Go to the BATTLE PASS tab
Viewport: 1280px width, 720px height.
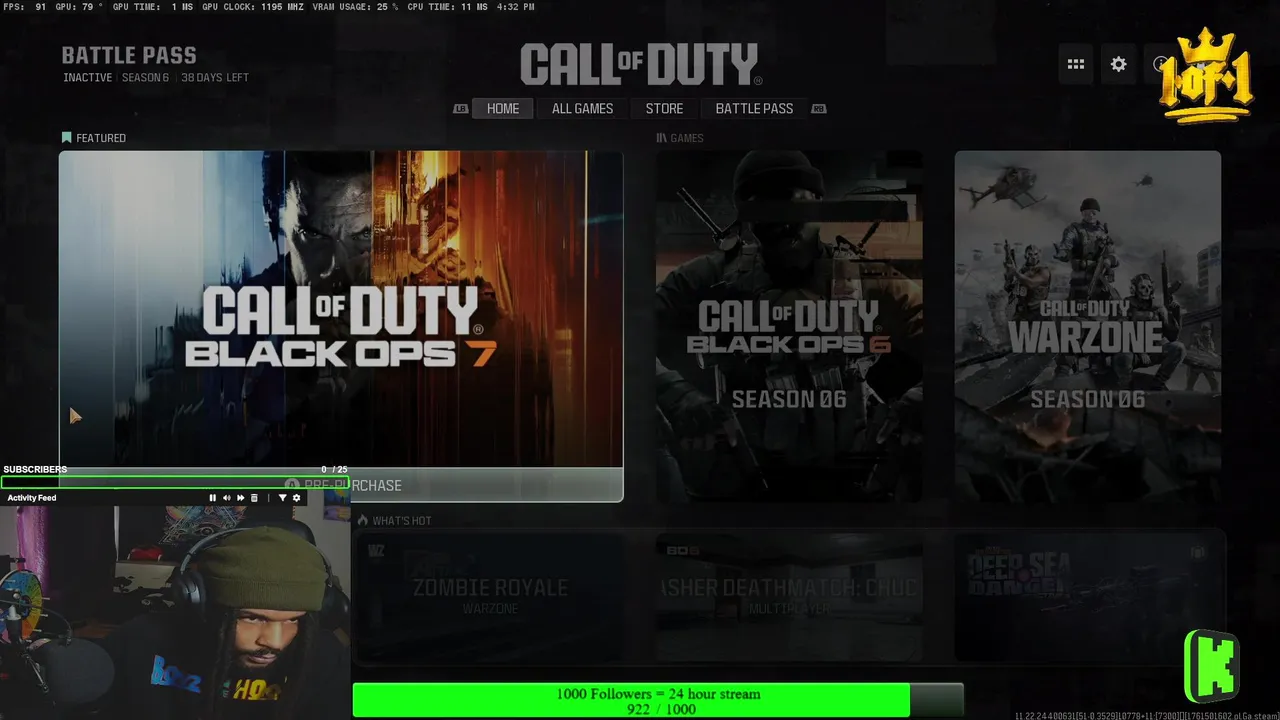click(x=754, y=109)
